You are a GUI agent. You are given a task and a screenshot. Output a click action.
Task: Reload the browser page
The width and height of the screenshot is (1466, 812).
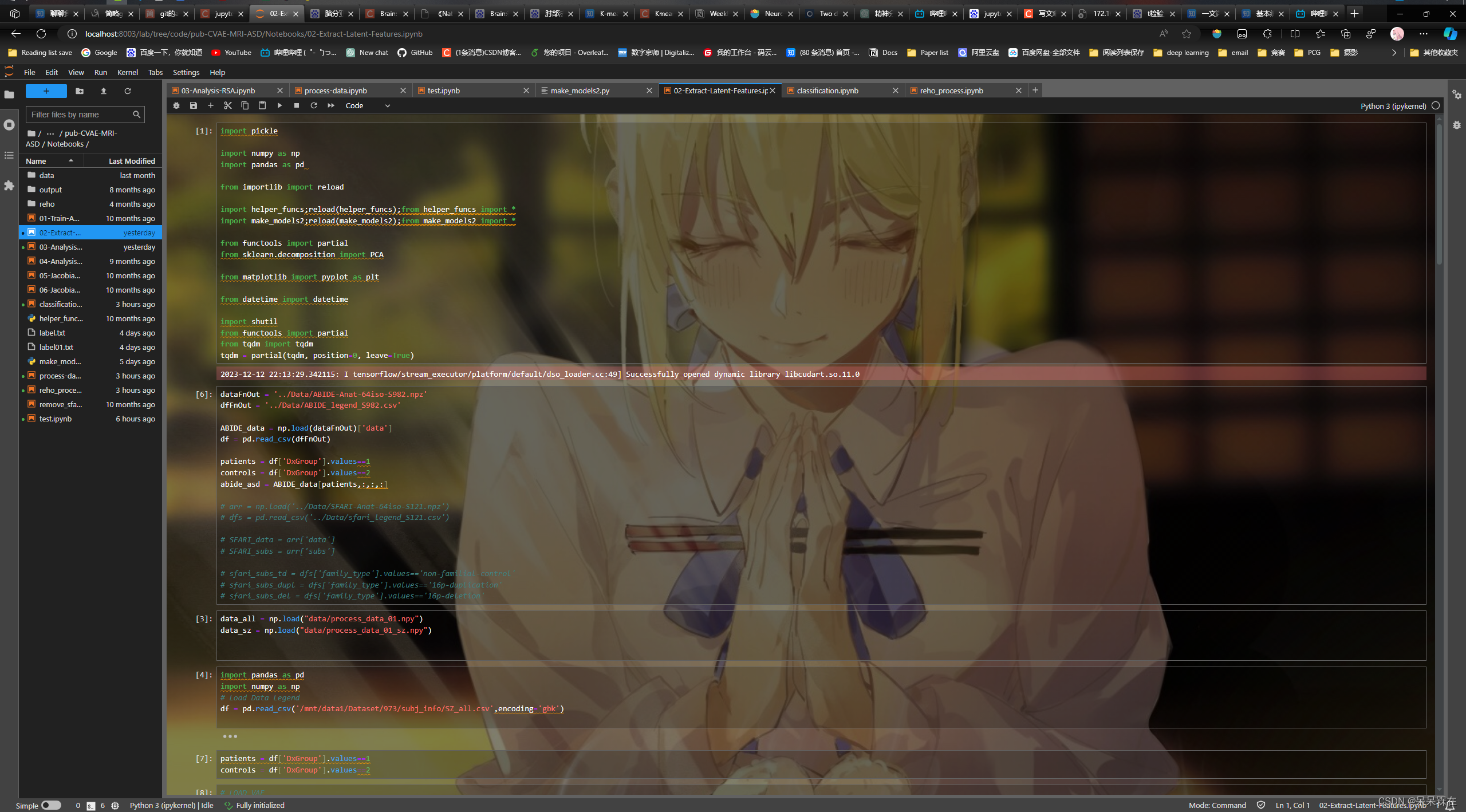[x=41, y=34]
